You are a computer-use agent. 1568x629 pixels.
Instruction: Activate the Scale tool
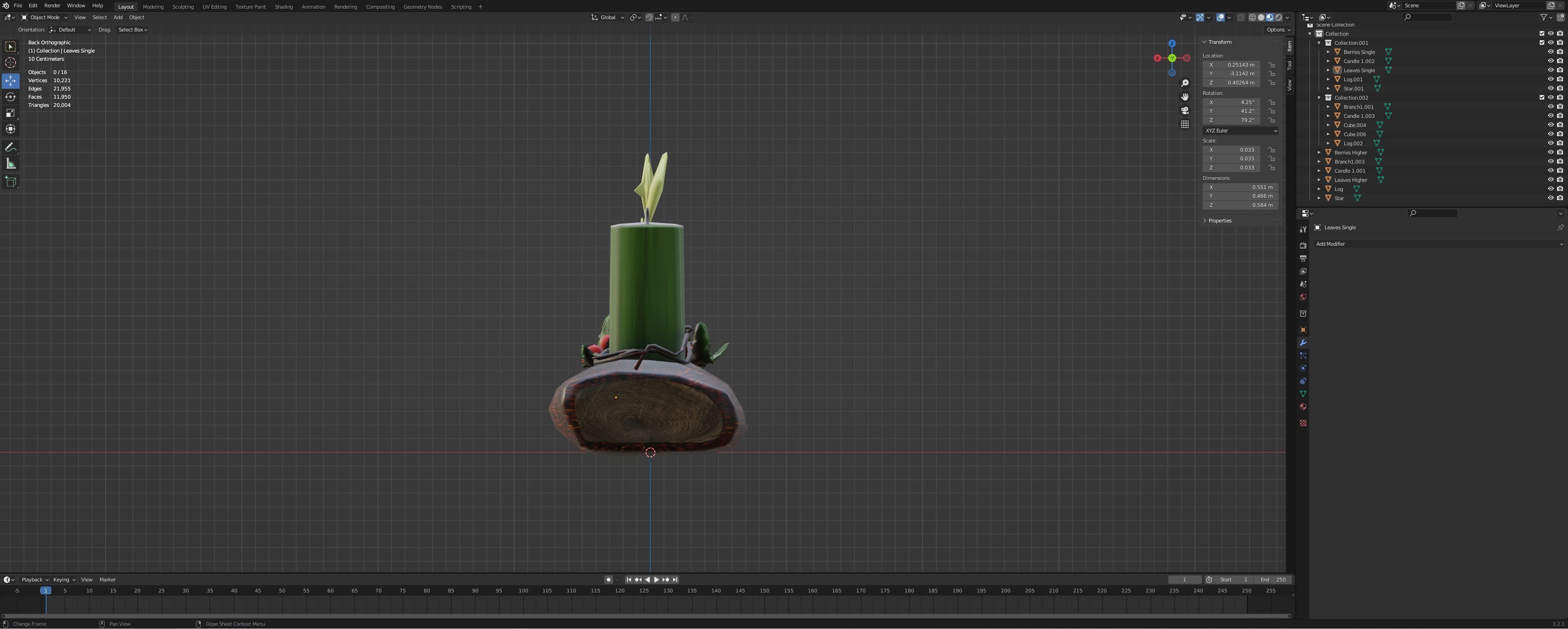(11, 113)
